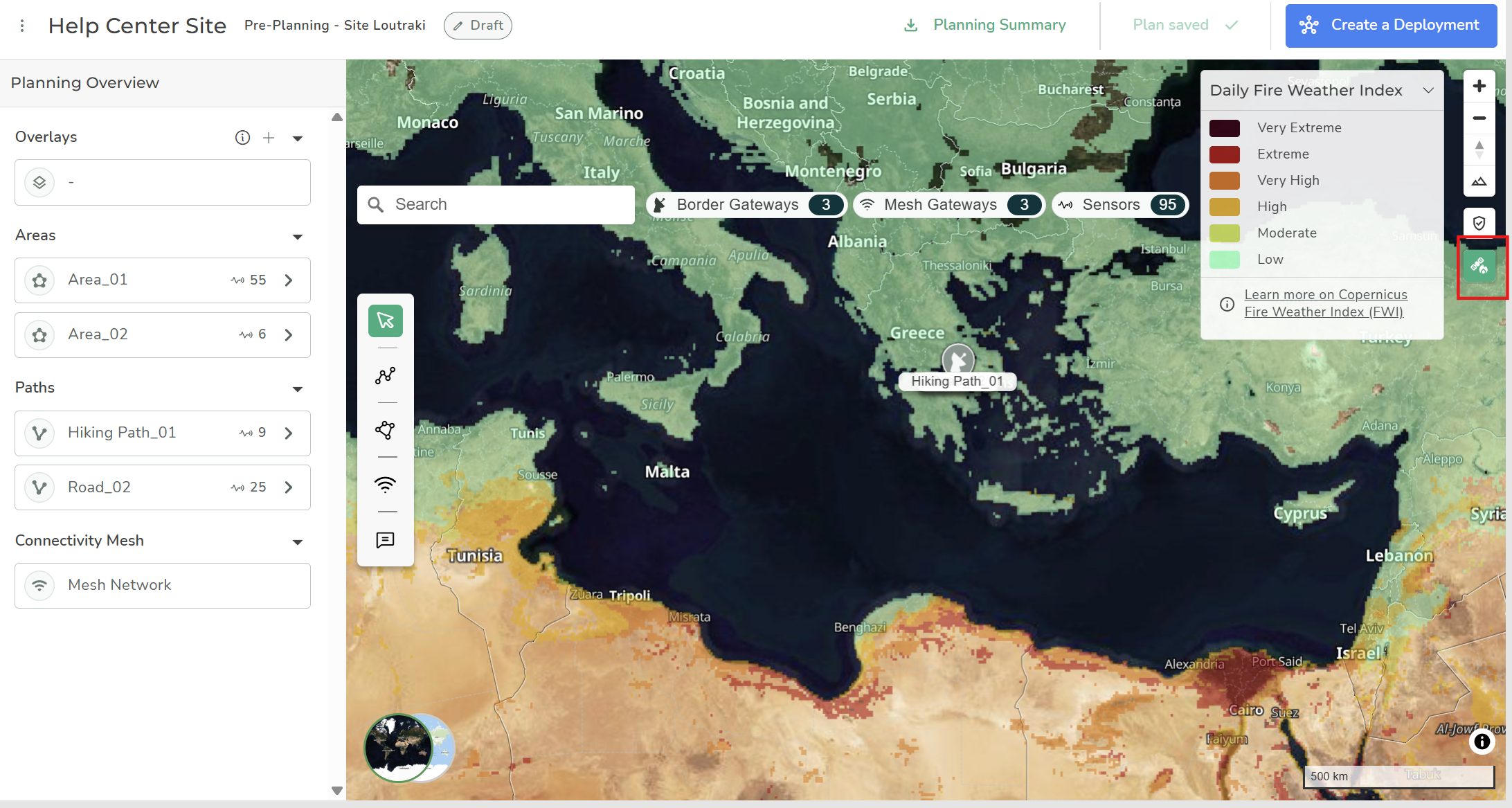Select the arrow selection tool
This screenshot has width=1512, height=808.
point(385,321)
